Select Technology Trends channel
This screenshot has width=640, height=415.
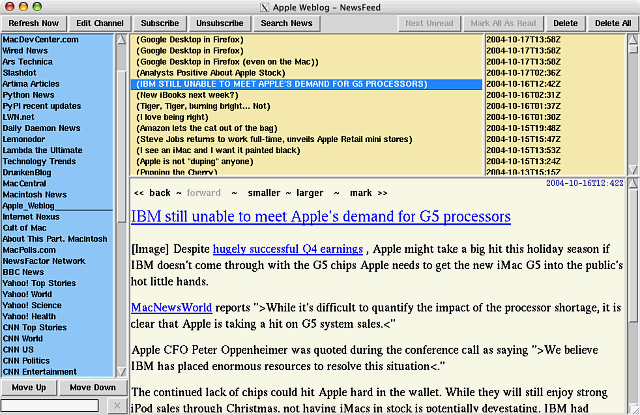pyautogui.click(x=57, y=161)
